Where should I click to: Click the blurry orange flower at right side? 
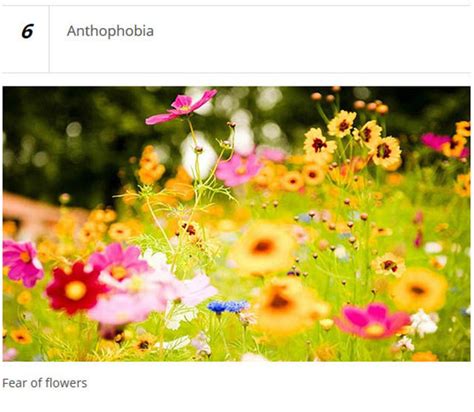418,290
